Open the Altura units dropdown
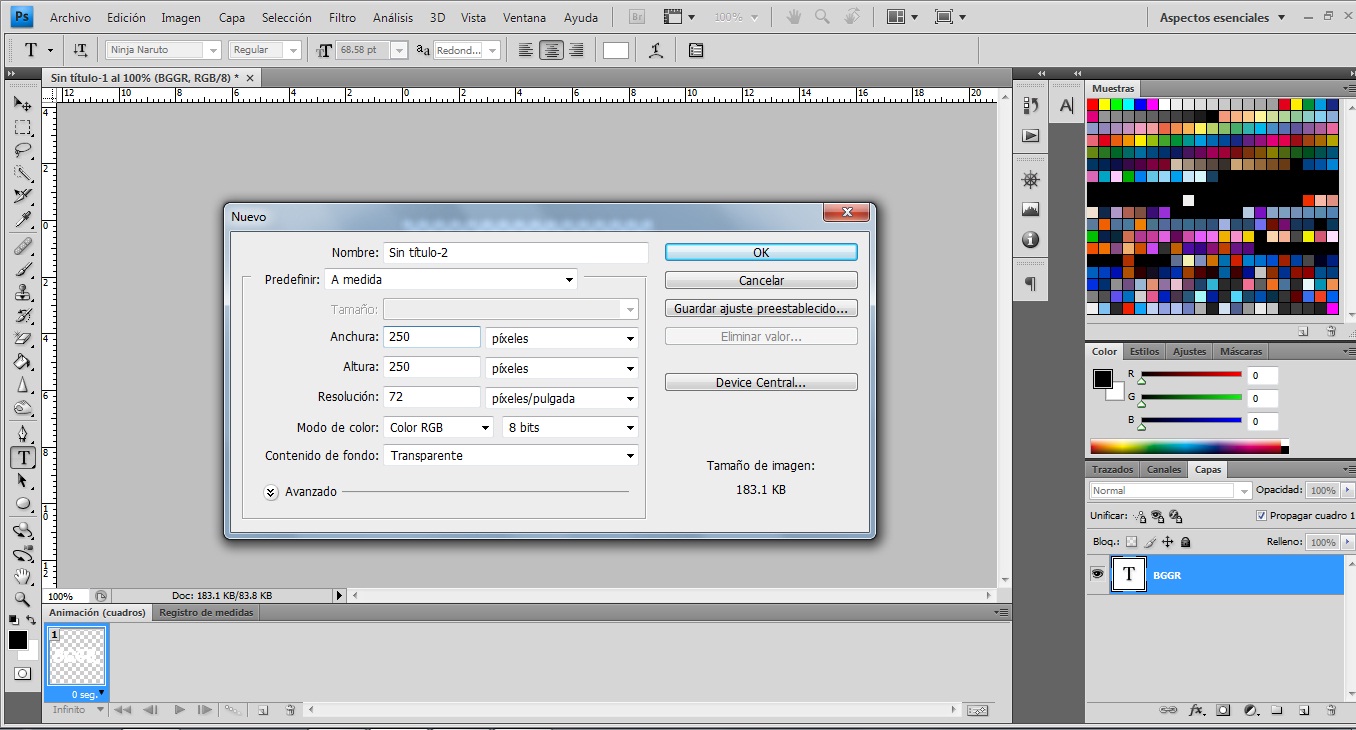 (562, 368)
